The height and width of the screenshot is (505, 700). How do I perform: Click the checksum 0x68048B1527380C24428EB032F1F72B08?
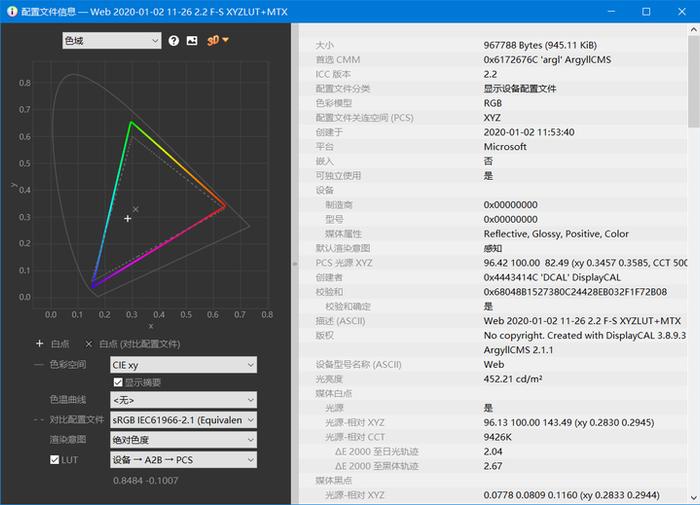(575, 292)
